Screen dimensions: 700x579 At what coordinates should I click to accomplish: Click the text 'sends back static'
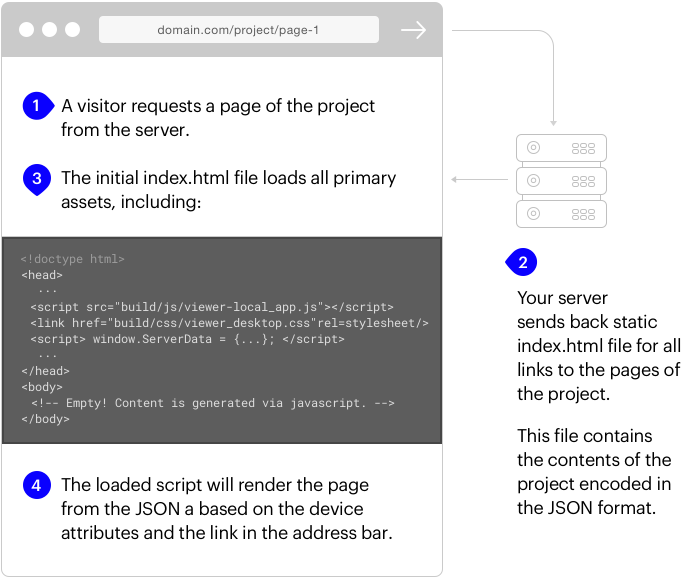coord(587,322)
